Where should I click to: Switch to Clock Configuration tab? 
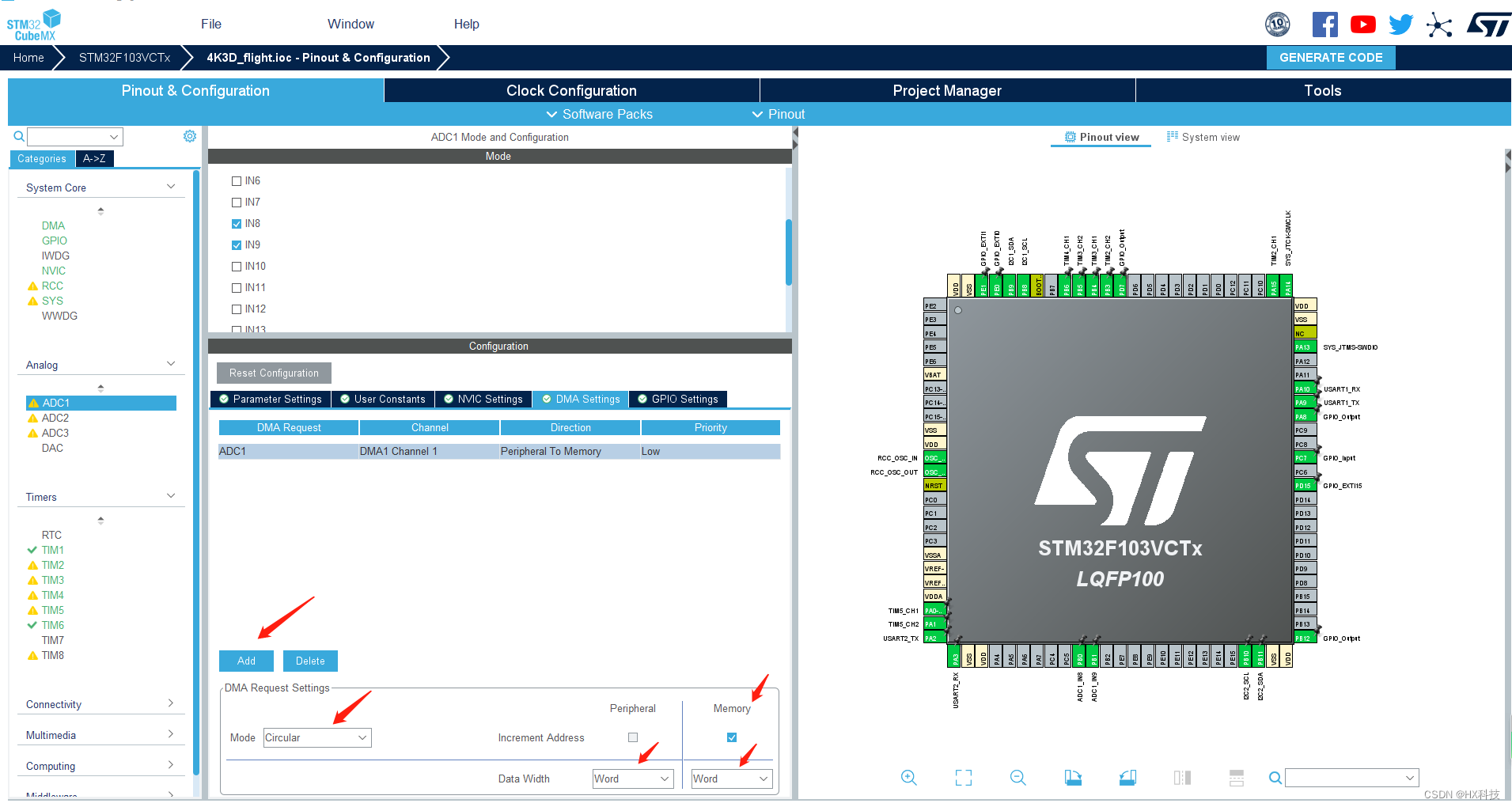coord(571,90)
